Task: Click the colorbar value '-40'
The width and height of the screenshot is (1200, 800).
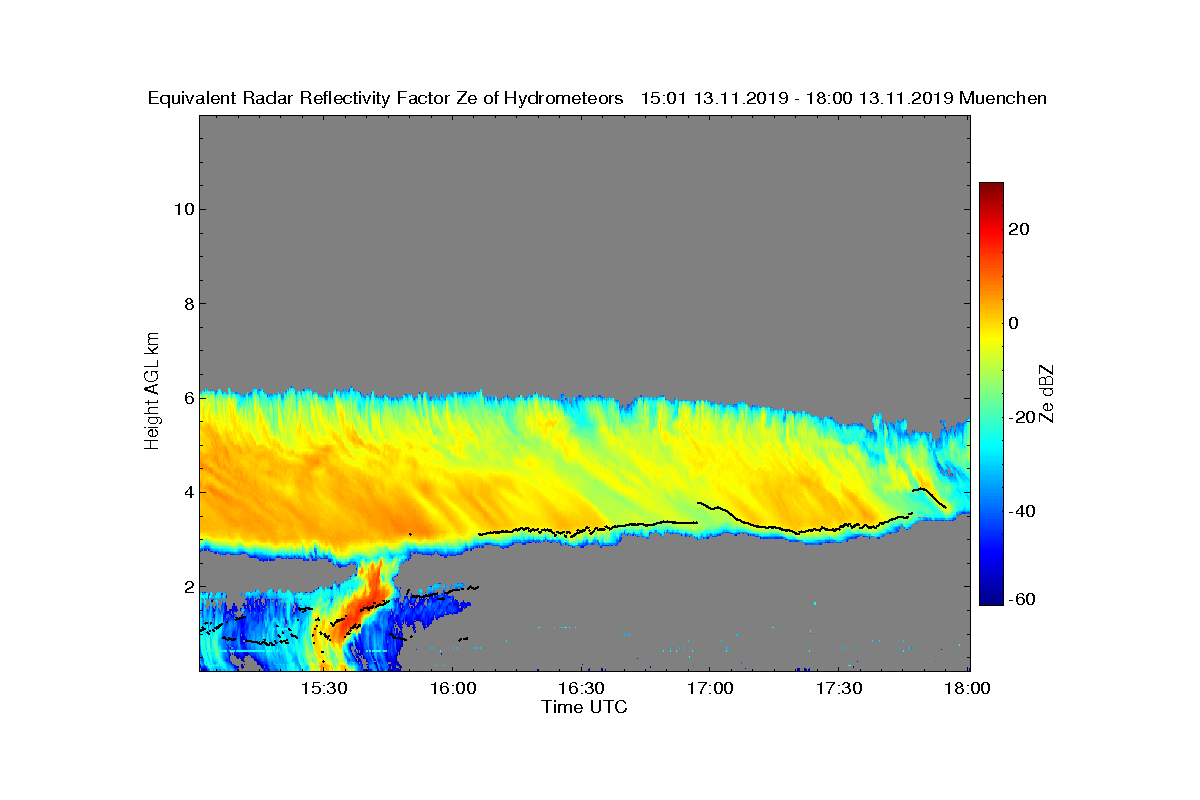Action: coord(1023,511)
